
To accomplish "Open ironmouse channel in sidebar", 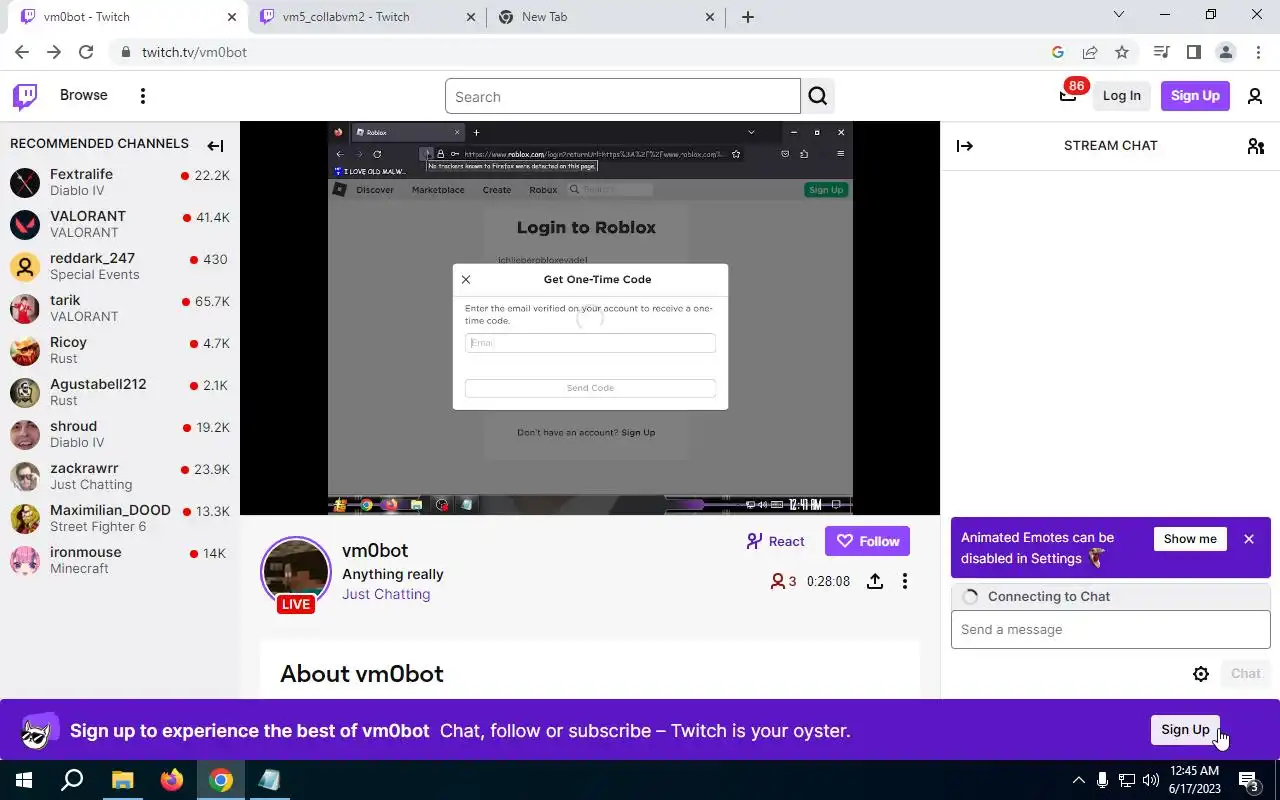I will pos(120,560).
